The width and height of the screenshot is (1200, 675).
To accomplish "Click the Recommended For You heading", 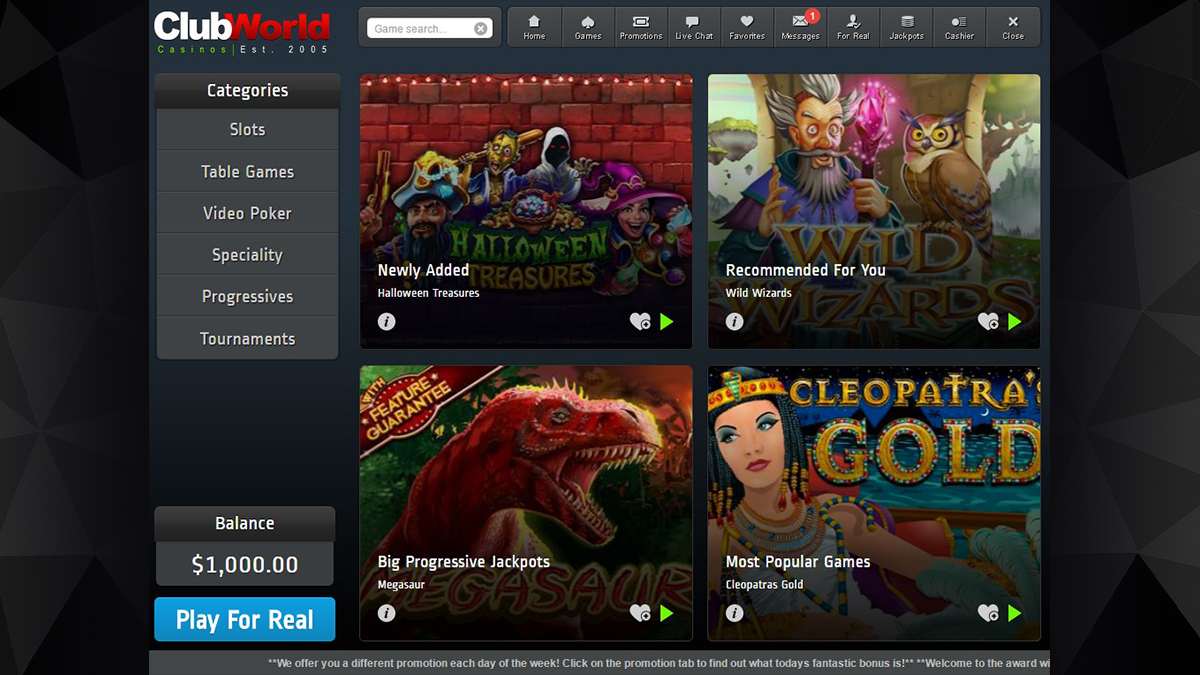I will pos(806,270).
